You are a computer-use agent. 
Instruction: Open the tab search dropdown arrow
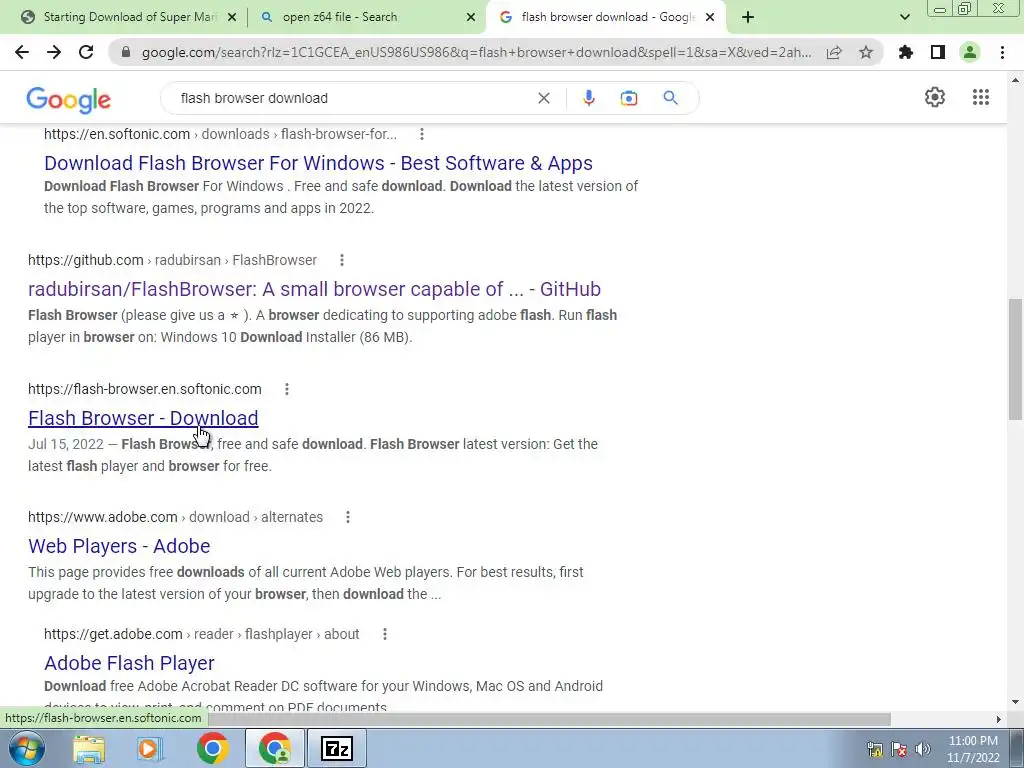pyautogui.click(x=904, y=17)
